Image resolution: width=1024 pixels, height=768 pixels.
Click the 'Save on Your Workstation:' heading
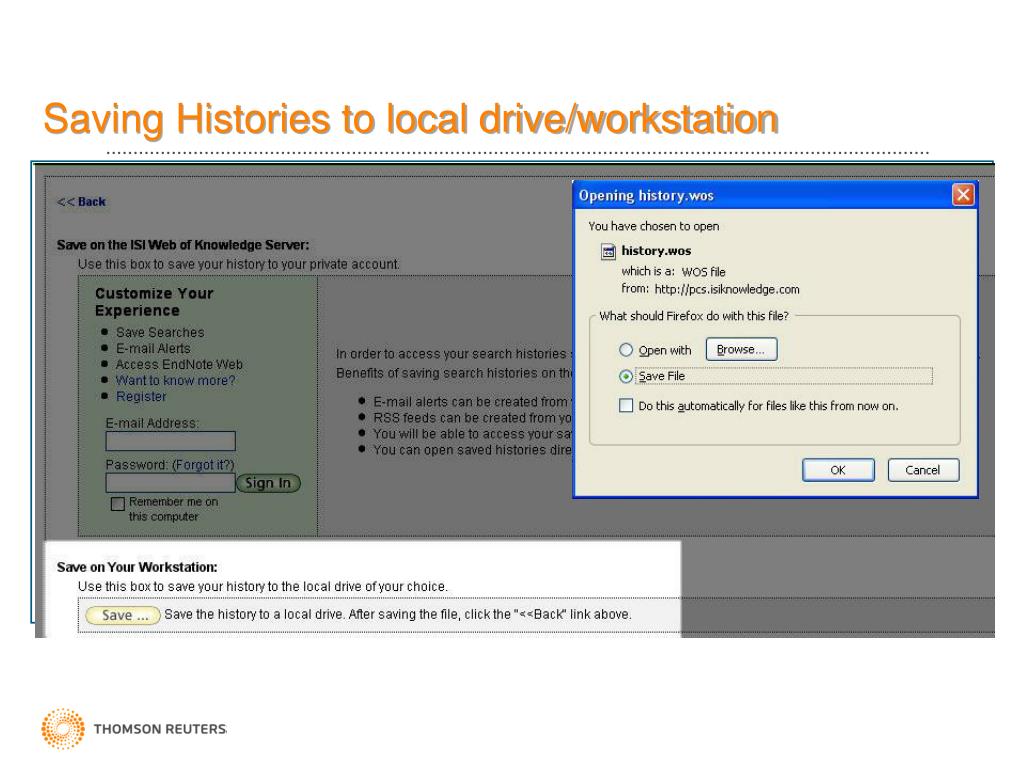click(137, 567)
